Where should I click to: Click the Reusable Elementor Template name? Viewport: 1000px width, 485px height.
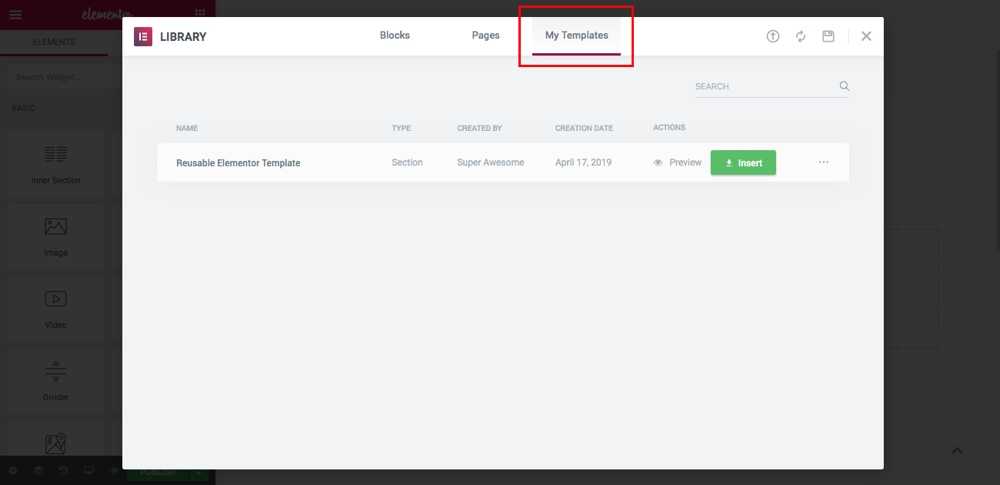pyautogui.click(x=238, y=162)
